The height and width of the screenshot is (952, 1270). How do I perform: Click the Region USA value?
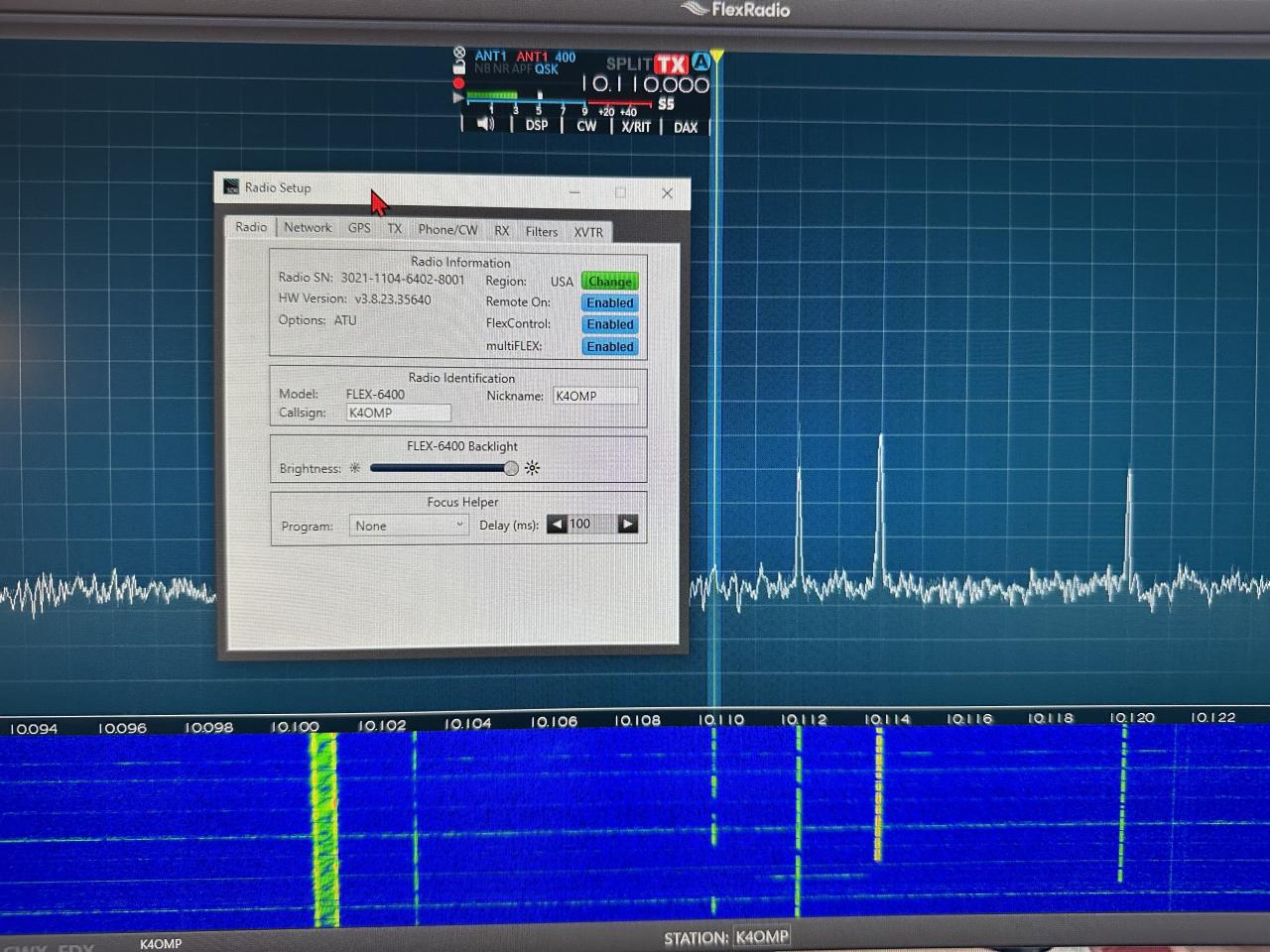coord(562,282)
